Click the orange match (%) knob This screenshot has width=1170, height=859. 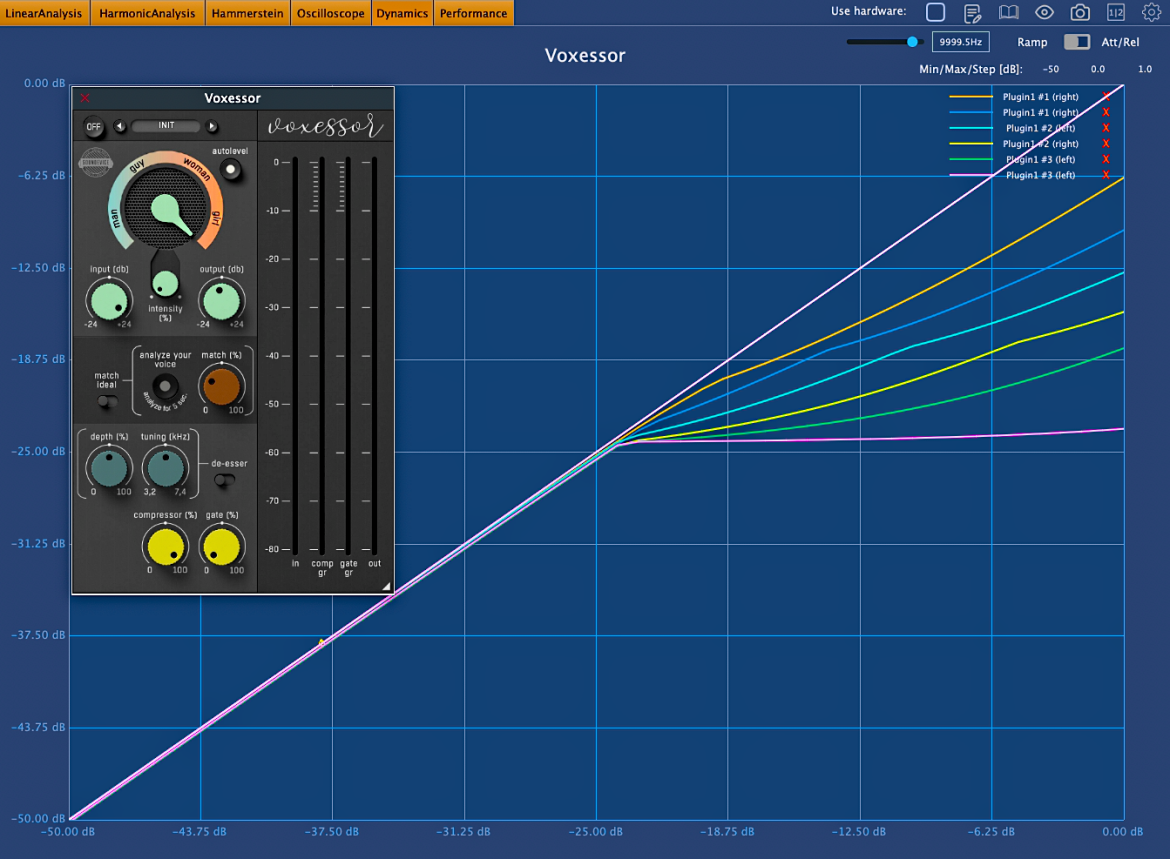point(222,387)
